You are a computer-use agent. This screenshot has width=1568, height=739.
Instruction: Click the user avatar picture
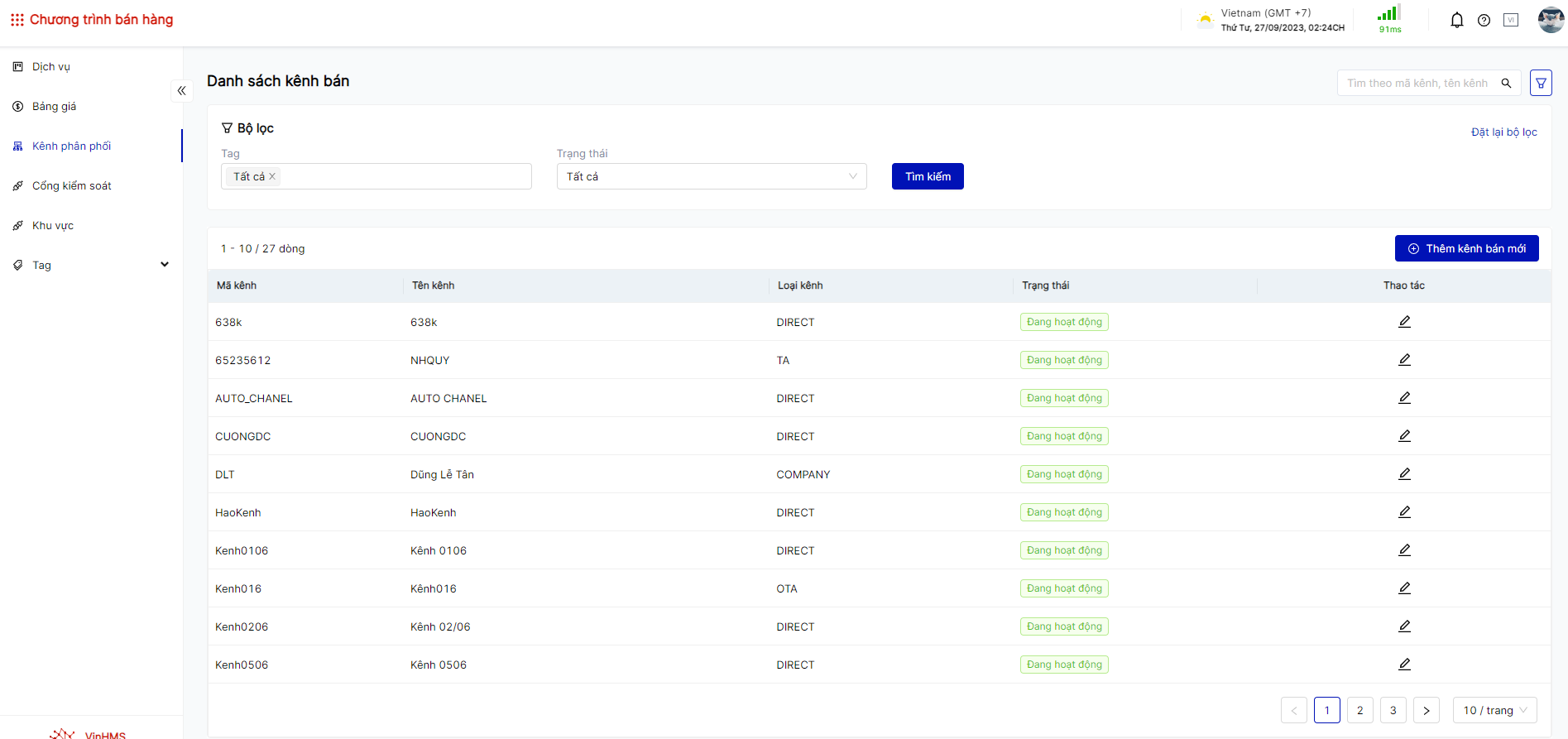[x=1550, y=20]
